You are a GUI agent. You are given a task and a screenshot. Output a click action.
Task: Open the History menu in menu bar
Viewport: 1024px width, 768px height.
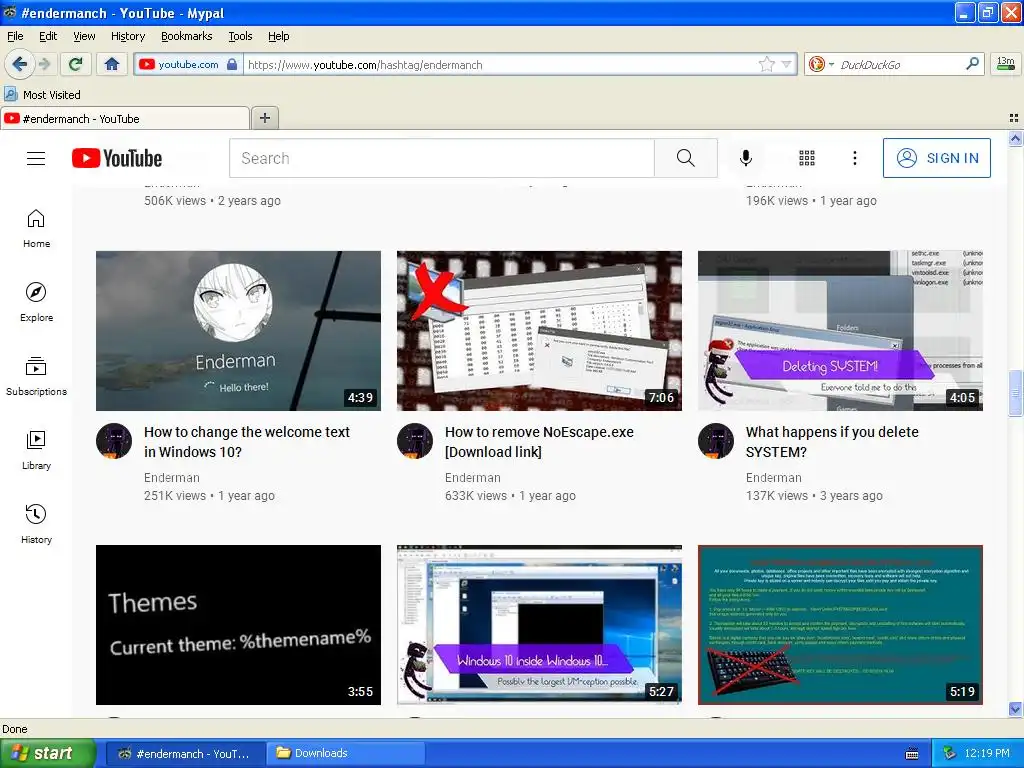point(128,36)
